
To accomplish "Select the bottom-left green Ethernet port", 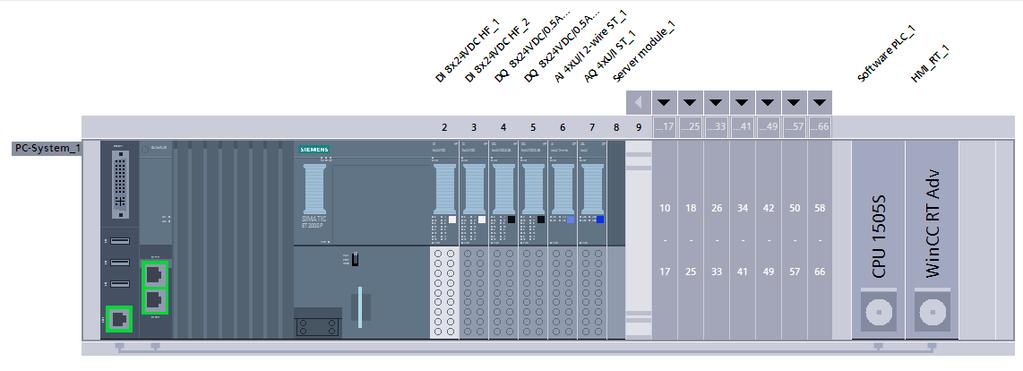I will point(119,319).
